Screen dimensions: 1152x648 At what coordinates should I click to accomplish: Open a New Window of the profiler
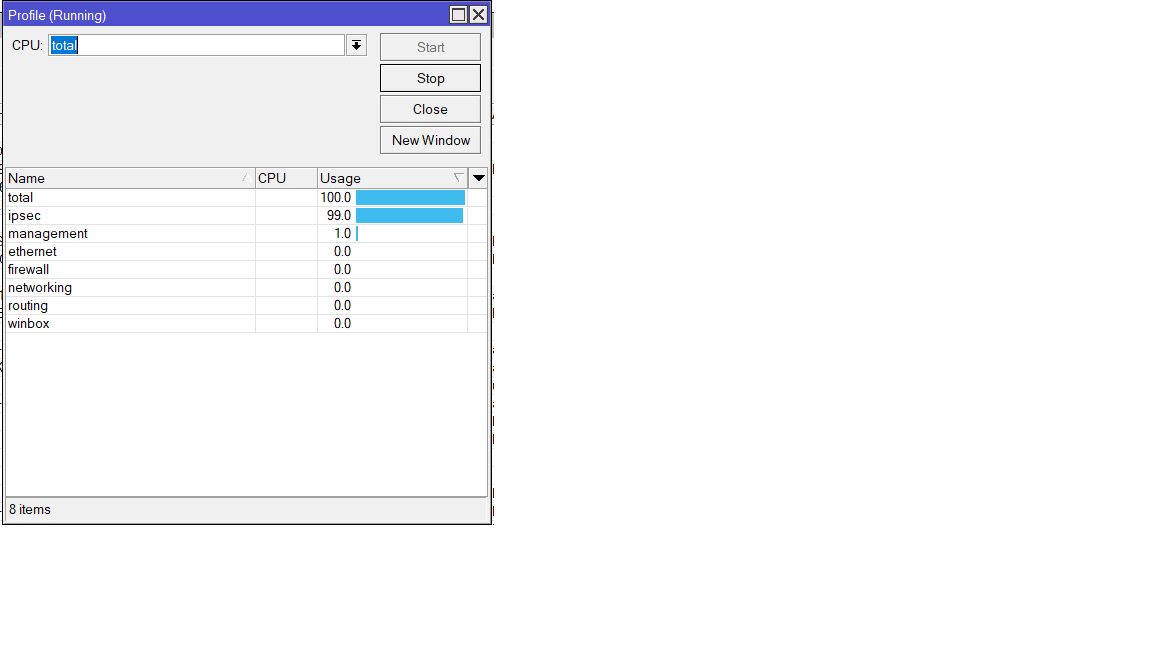coord(430,140)
